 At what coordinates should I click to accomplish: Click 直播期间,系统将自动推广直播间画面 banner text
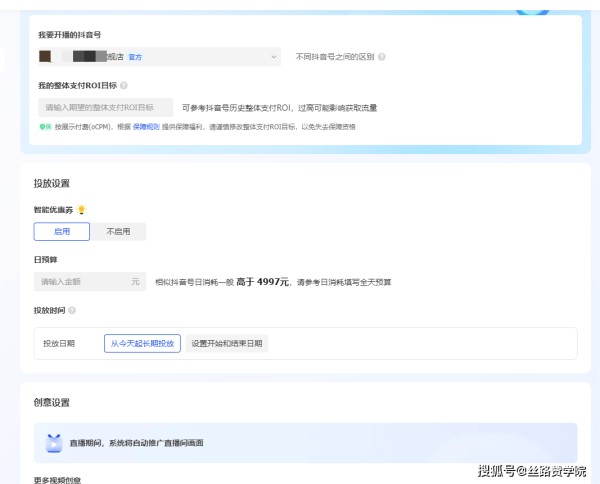coord(136,443)
